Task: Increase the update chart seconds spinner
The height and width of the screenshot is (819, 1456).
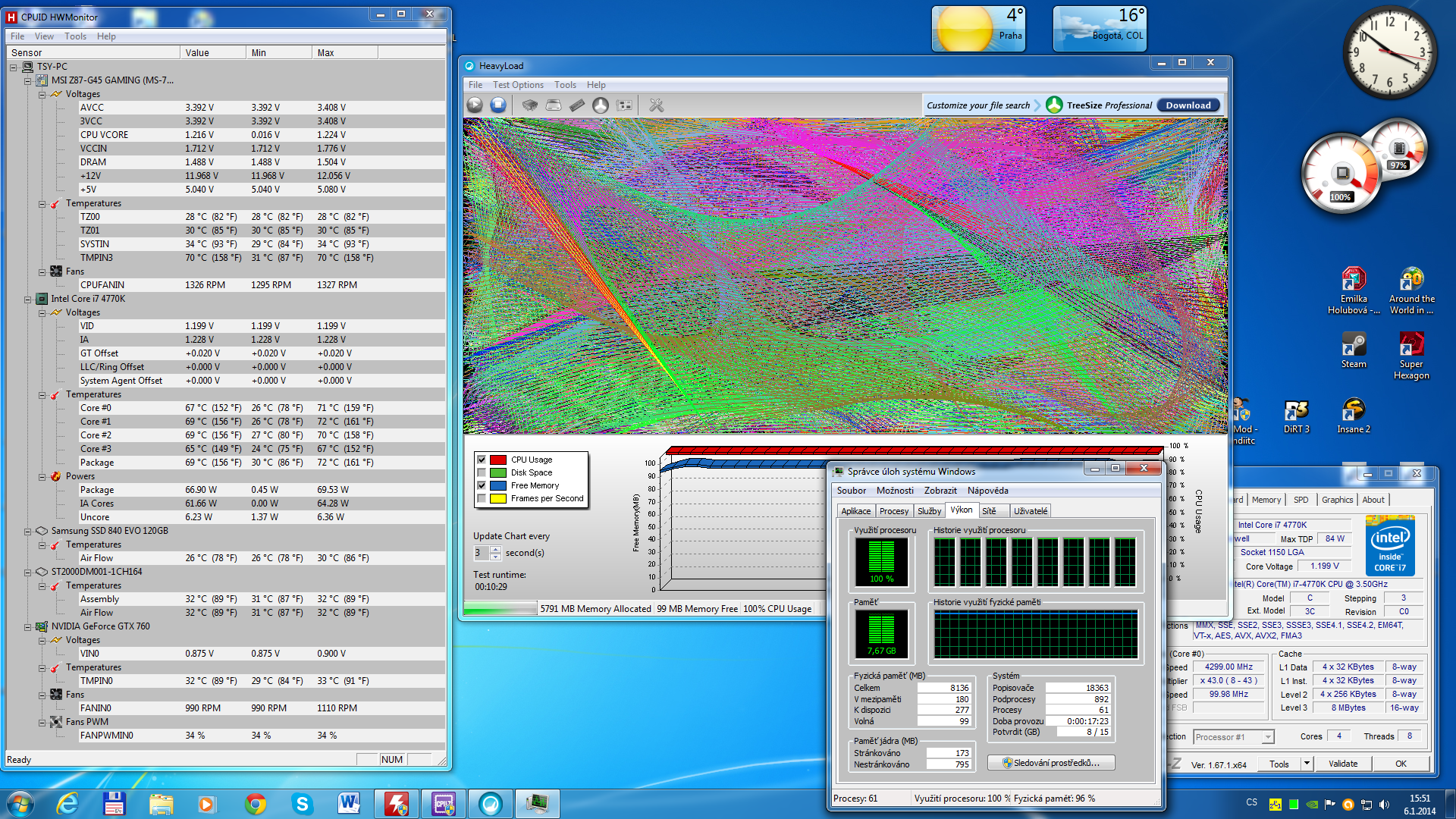Action: click(495, 549)
